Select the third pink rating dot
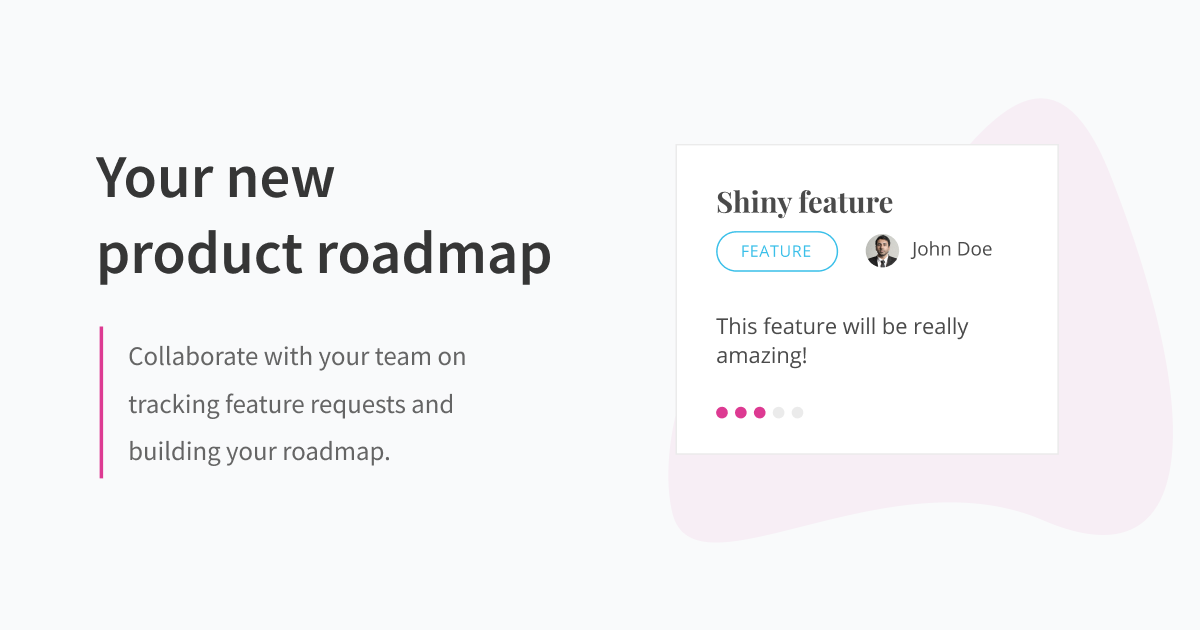 click(760, 412)
